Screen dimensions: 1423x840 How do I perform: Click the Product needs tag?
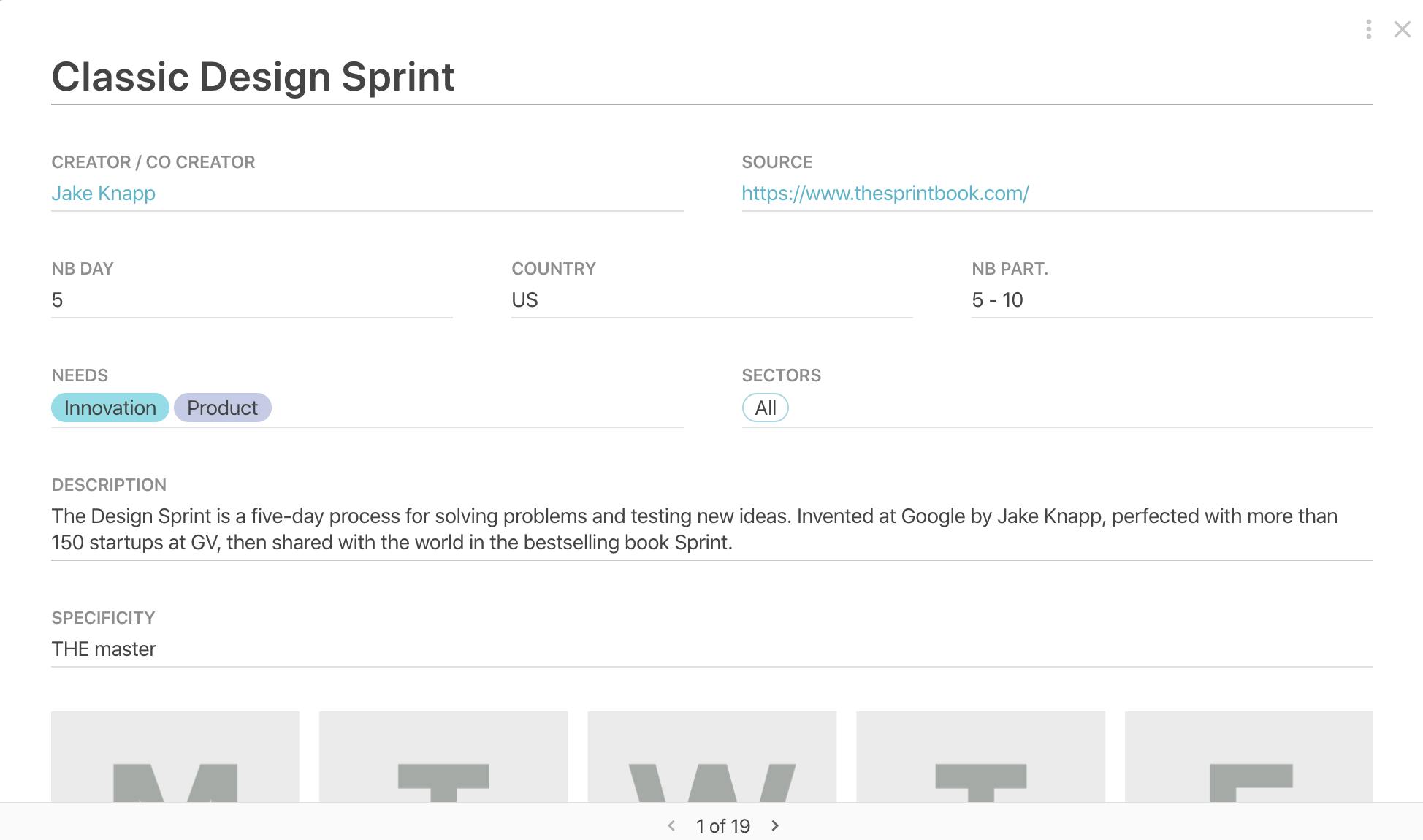tap(222, 408)
